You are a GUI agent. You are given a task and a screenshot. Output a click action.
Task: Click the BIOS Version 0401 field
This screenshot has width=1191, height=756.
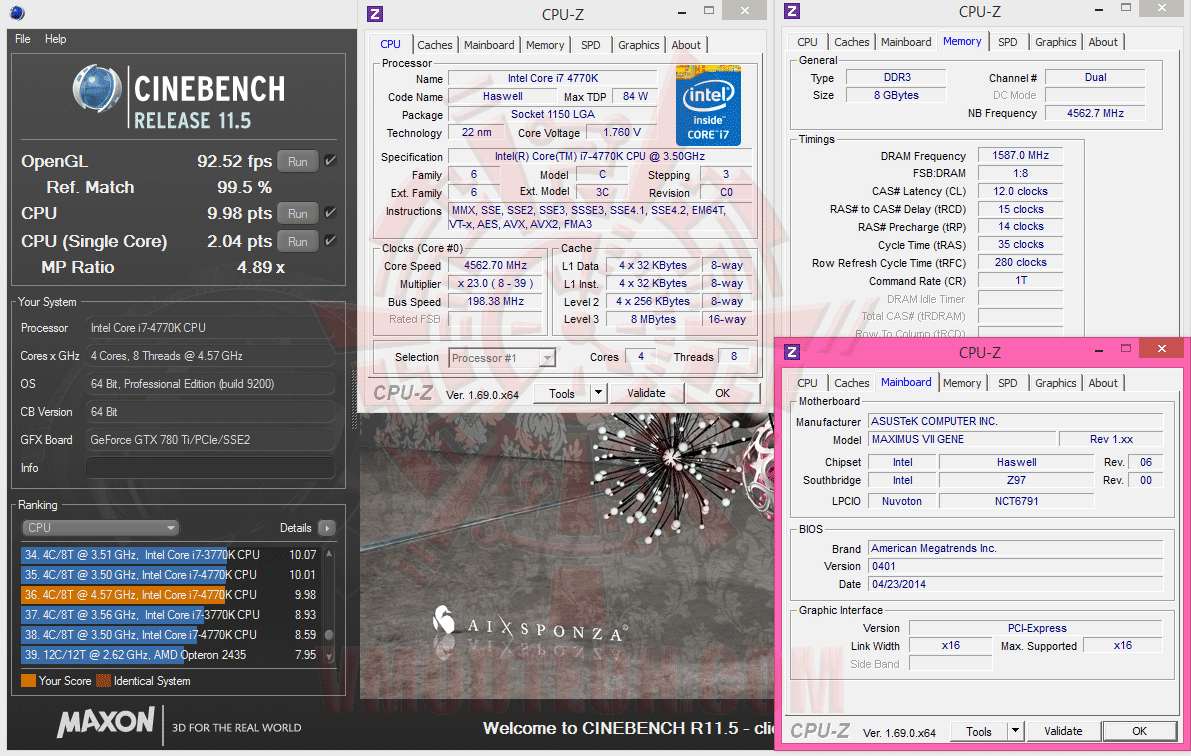[1016, 566]
